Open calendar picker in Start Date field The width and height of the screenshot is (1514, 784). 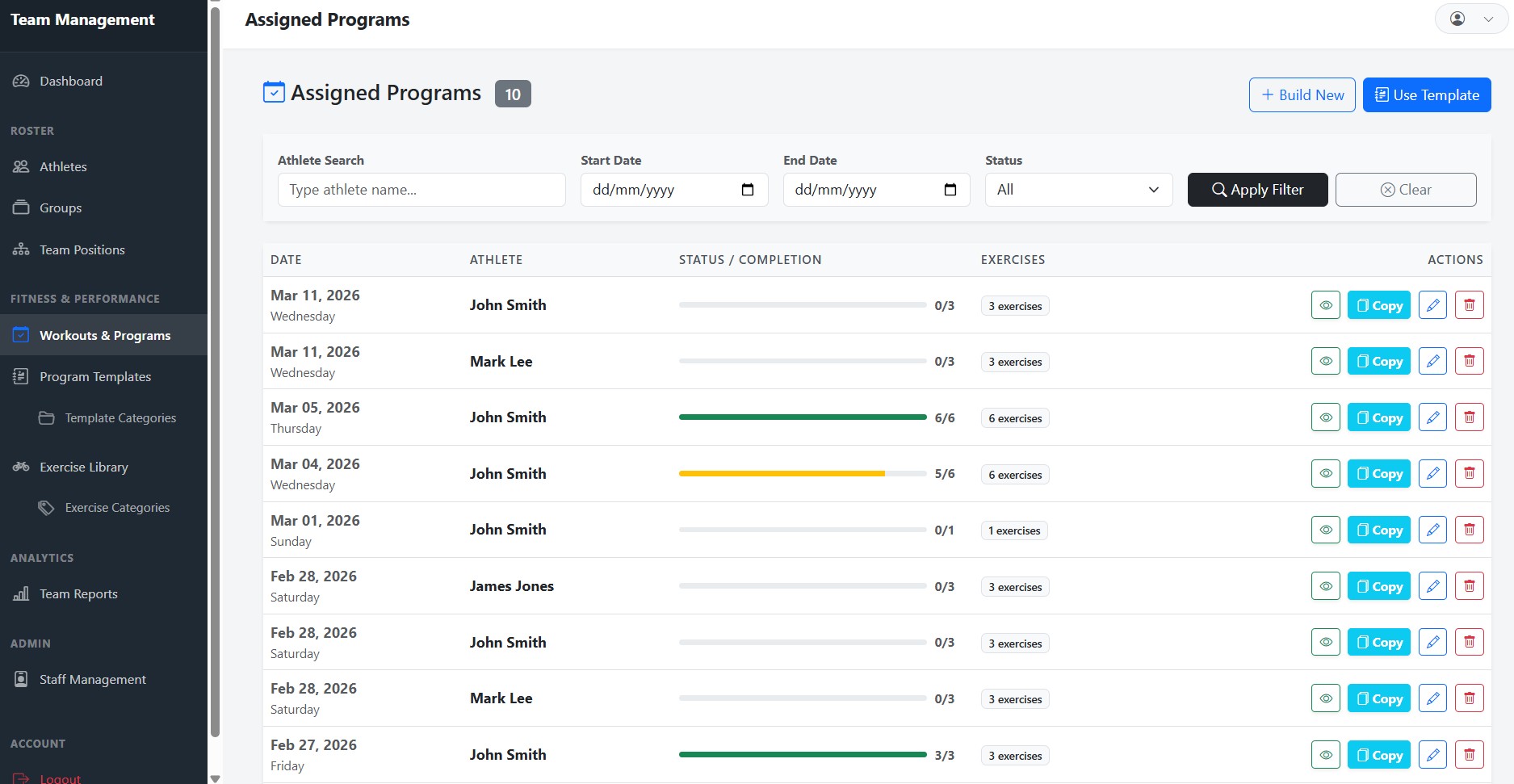pos(748,190)
